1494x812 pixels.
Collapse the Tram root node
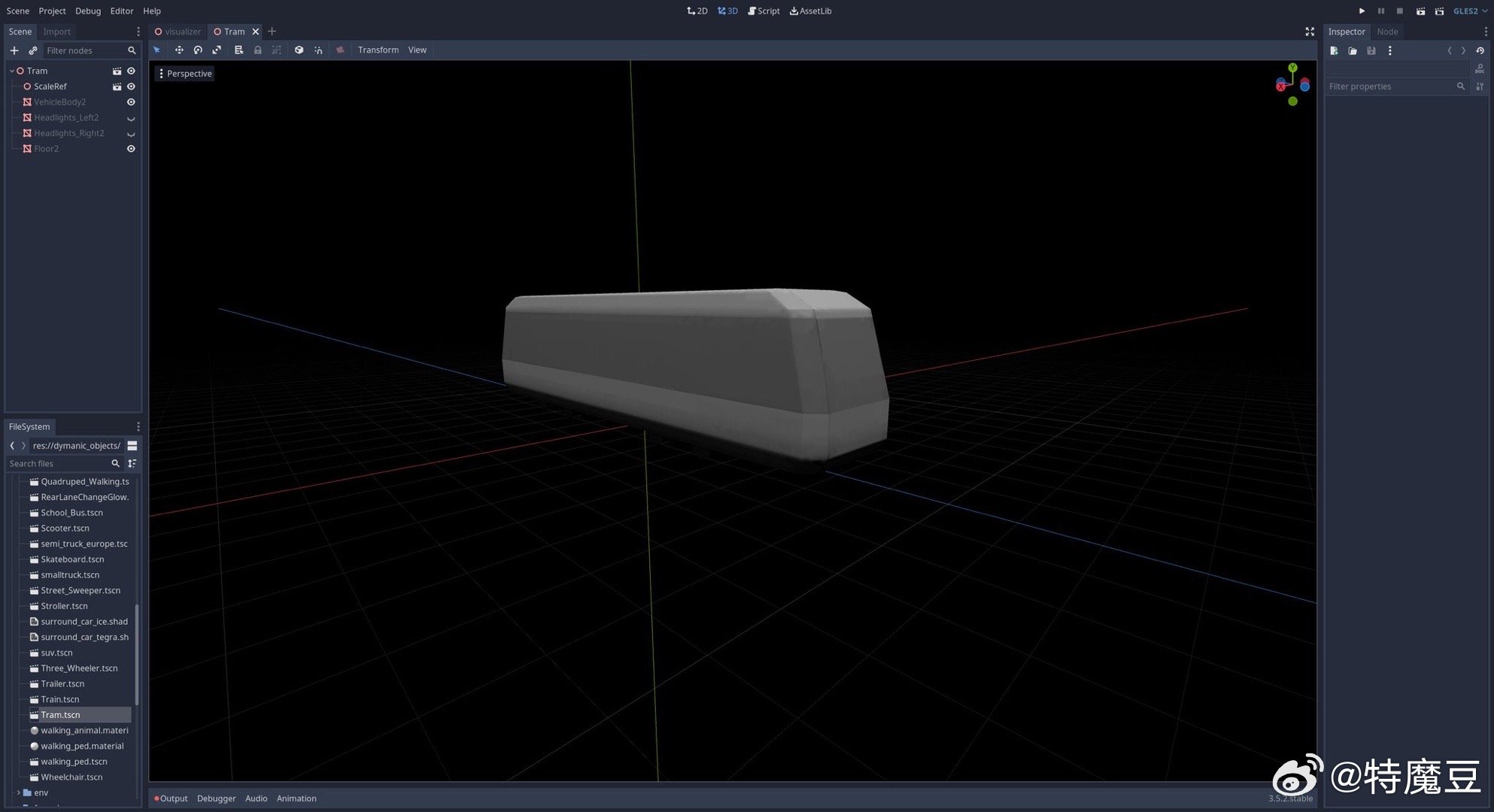(11, 71)
